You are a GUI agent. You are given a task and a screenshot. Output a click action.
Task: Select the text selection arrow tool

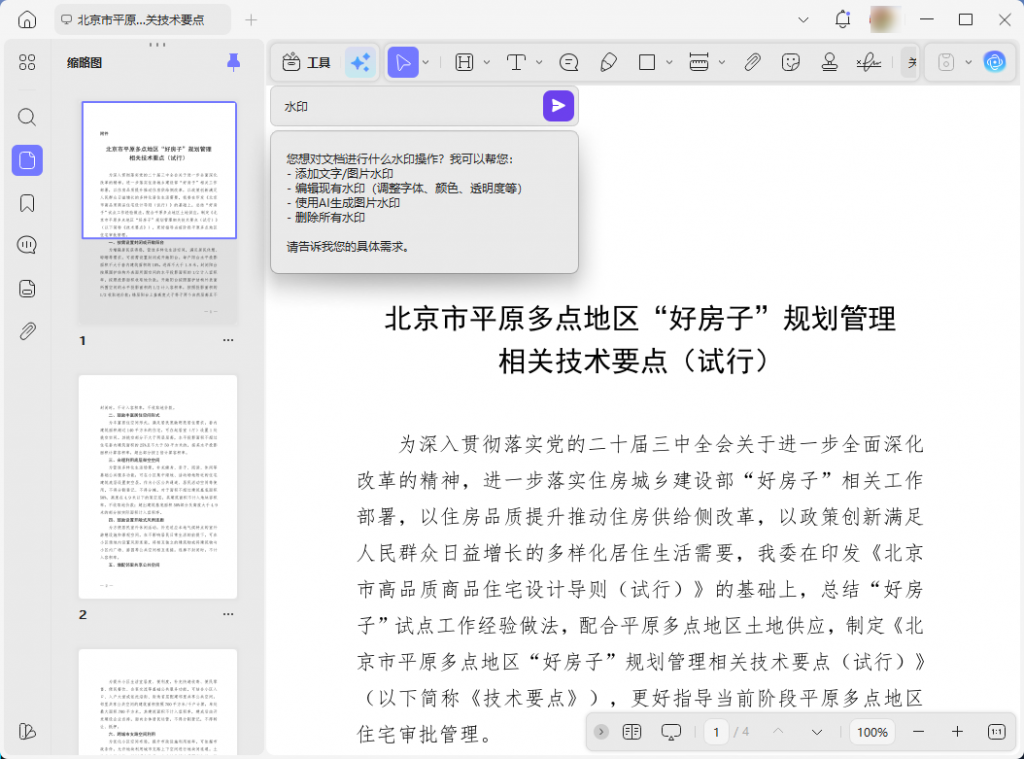point(404,62)
